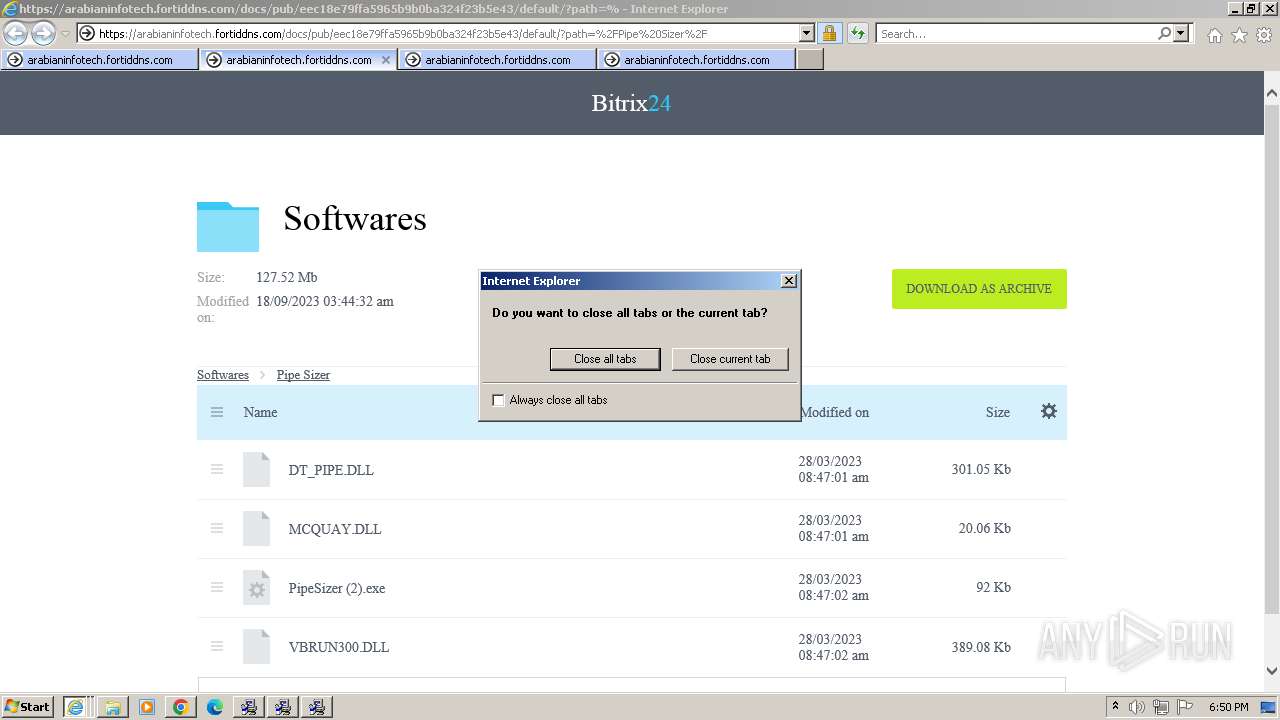The image size is (1280, 720).
Task: Open the table settings gear icon
Action: (1048, 411)
